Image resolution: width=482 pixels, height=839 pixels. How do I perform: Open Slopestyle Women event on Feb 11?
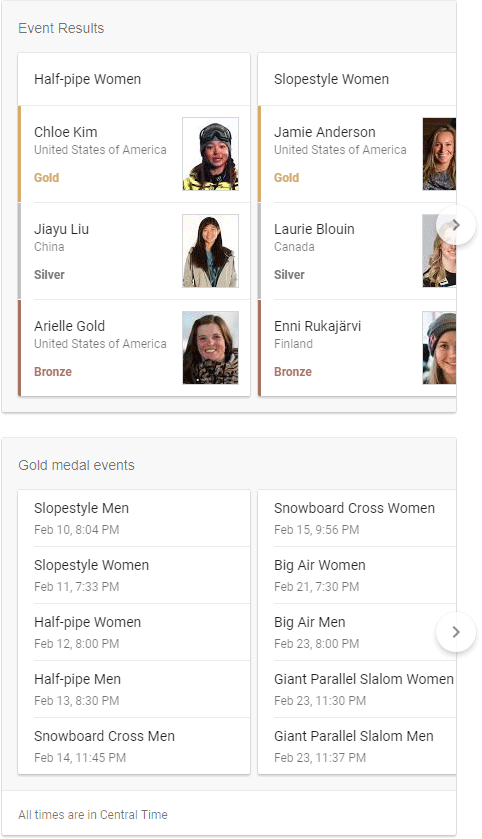coord(134,575)
